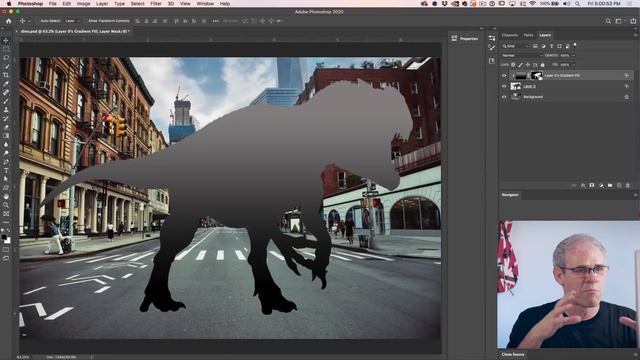Open the Opacity value dropdown arrow
640x360 pixels.
point(573,56)
